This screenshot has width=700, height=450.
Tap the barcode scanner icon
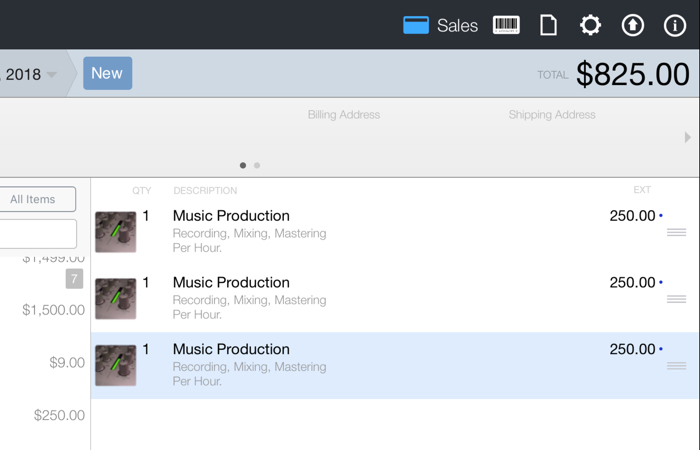[x=506, y=25]
